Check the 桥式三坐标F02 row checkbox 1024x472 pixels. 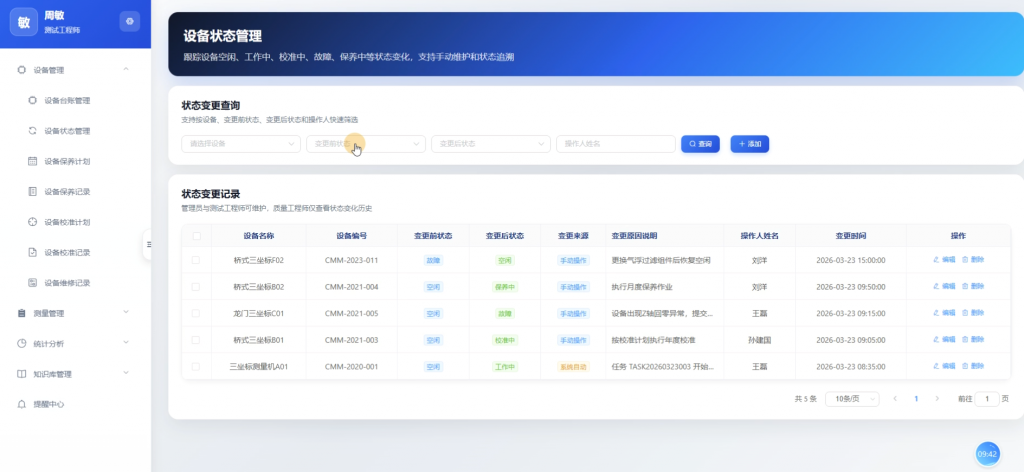(x=196, y=260)
